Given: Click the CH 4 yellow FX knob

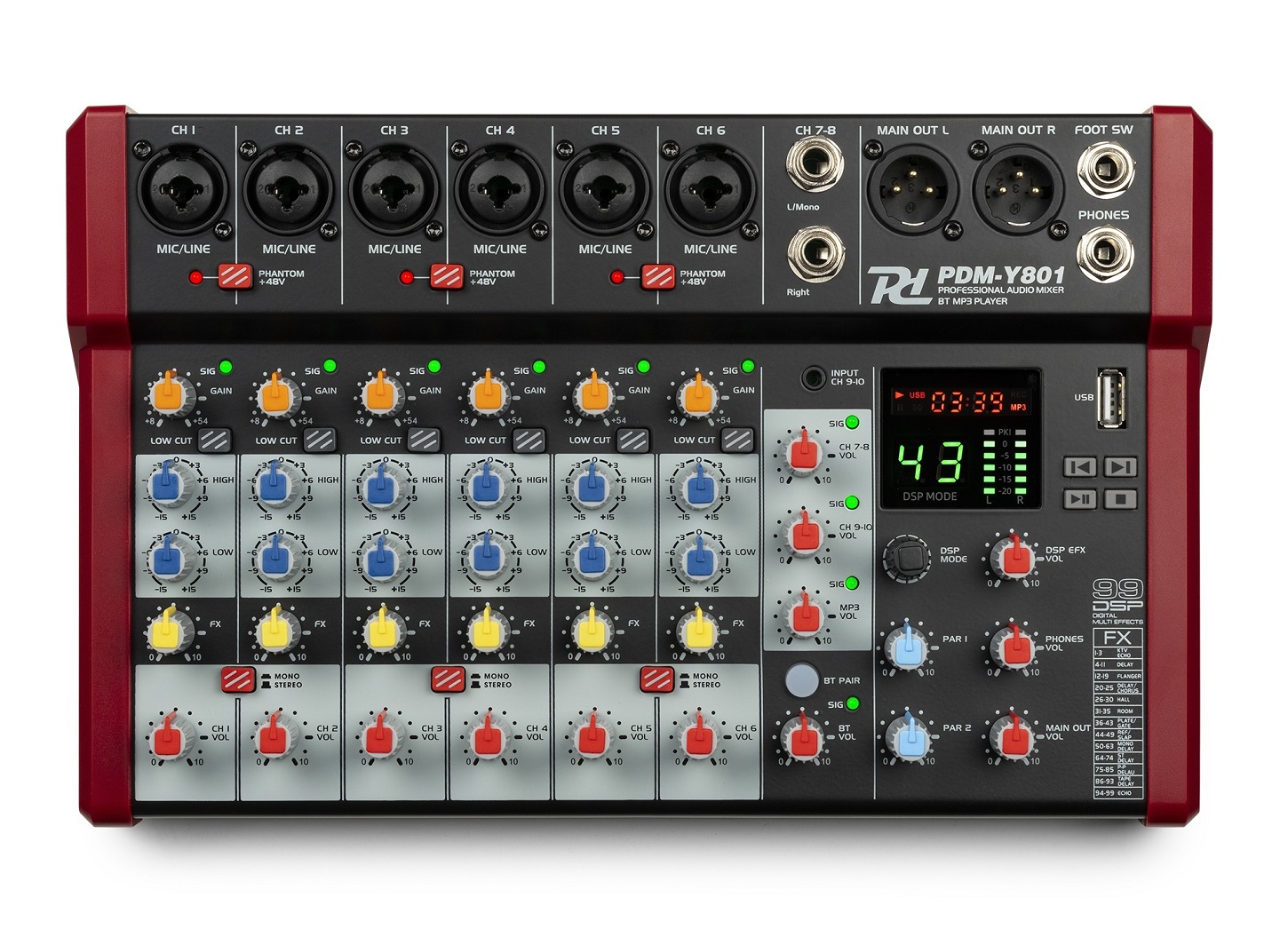Looking at the screenshot, I should [x=485, y=631].
